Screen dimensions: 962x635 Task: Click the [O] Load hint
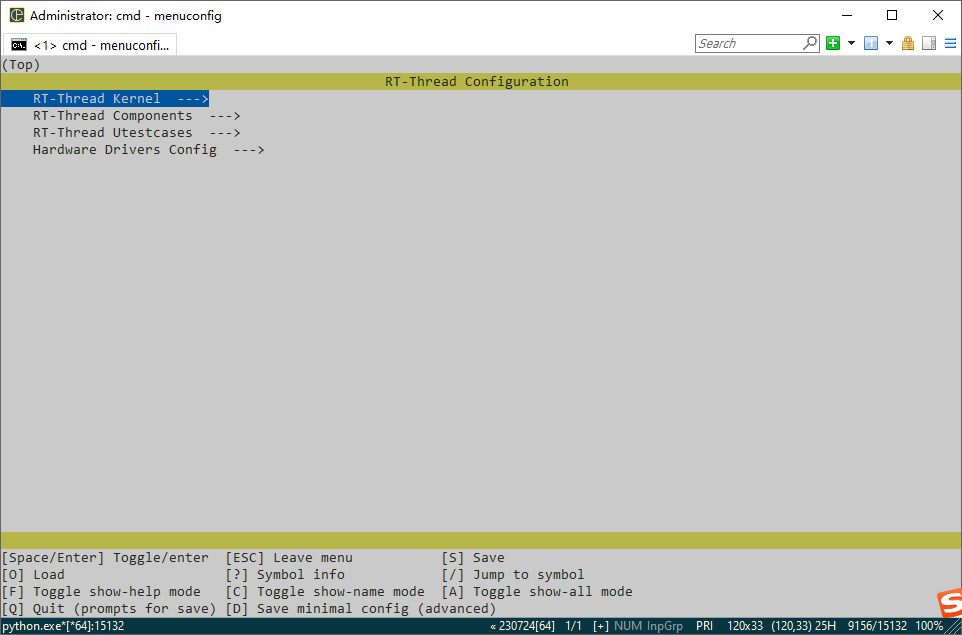tap(33, 575)
